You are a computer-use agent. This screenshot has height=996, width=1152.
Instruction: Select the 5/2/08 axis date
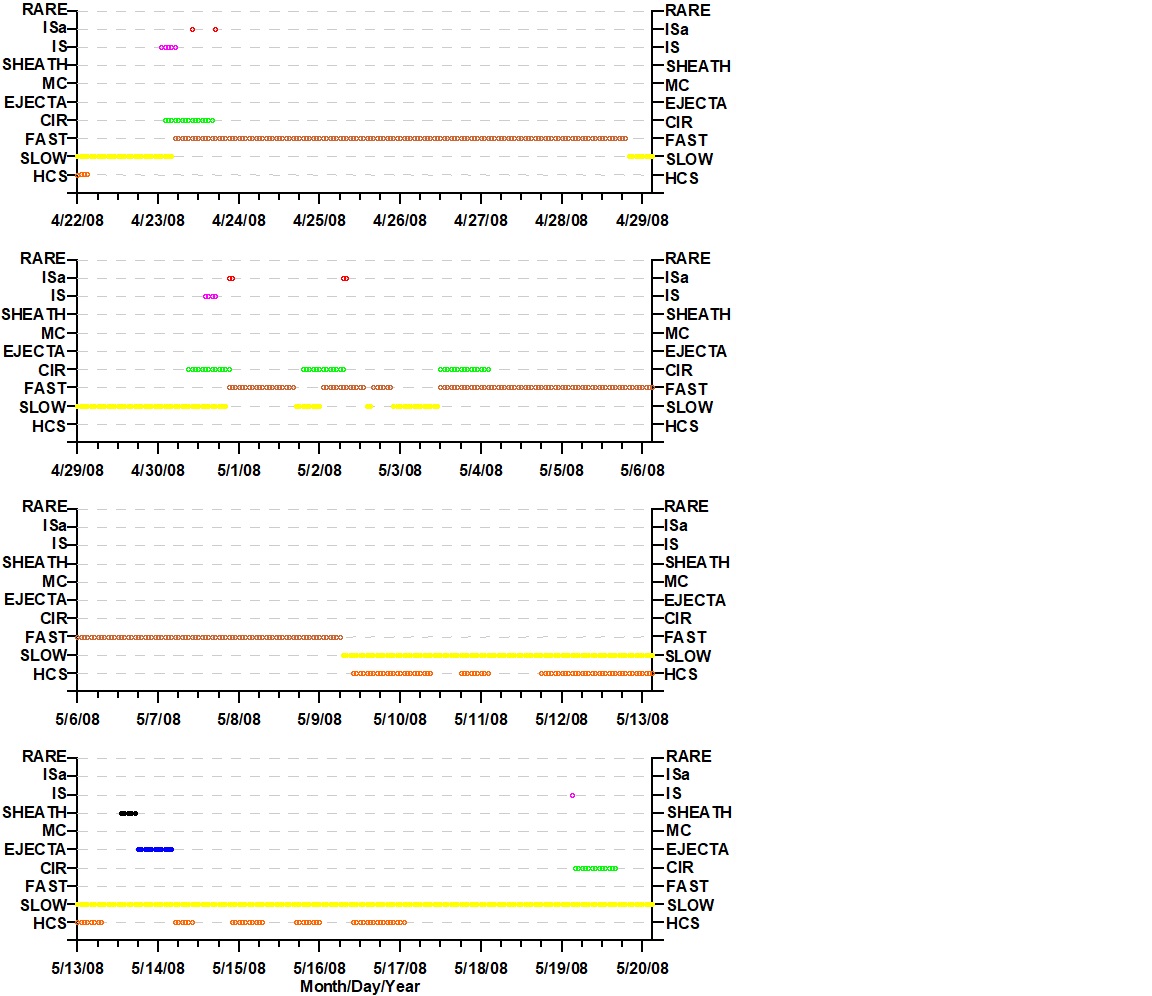point(320,470)
